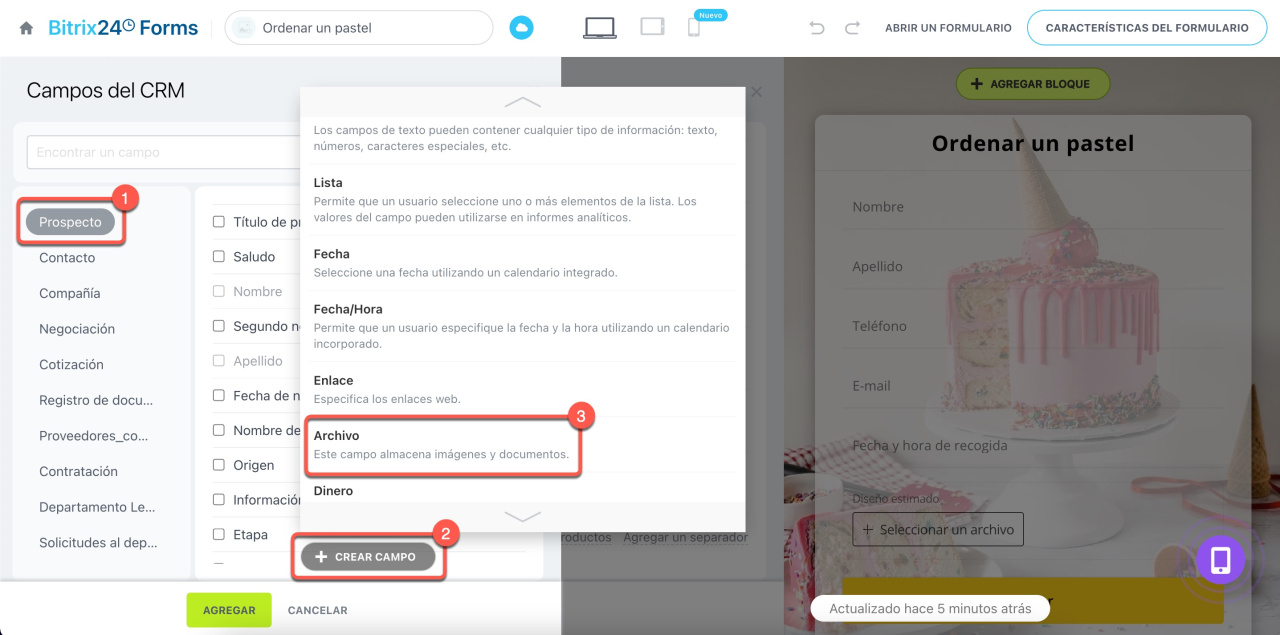Click the CREAR CAMPO button
The height and width of the screenshot is (635, 1280).
click(x=368, y=557)
